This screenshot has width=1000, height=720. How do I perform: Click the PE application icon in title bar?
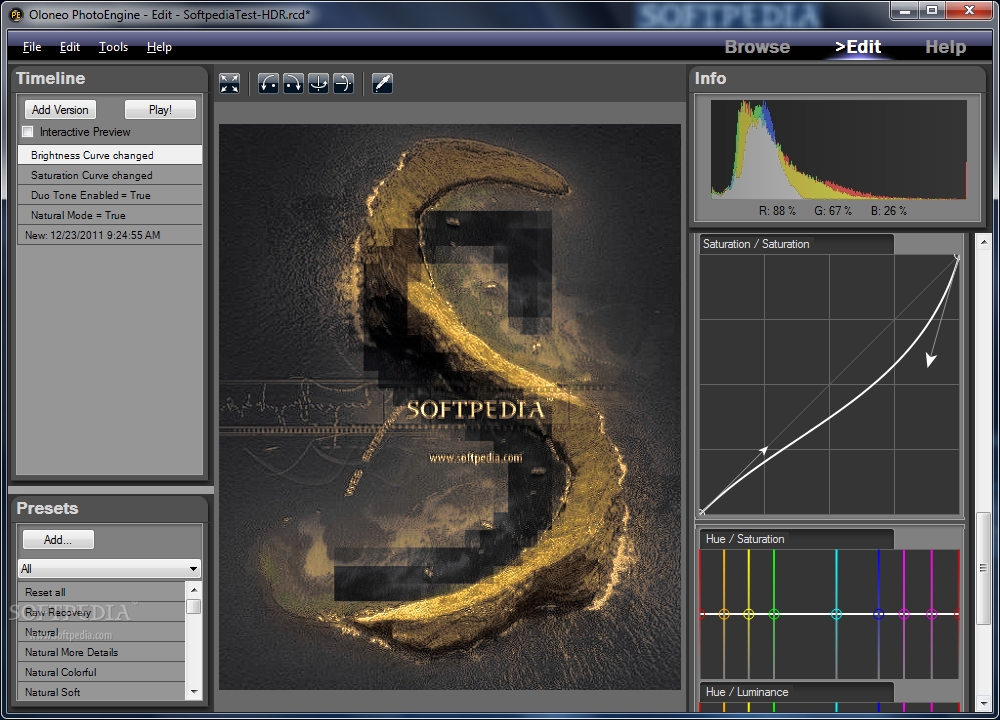pos(16,14)
